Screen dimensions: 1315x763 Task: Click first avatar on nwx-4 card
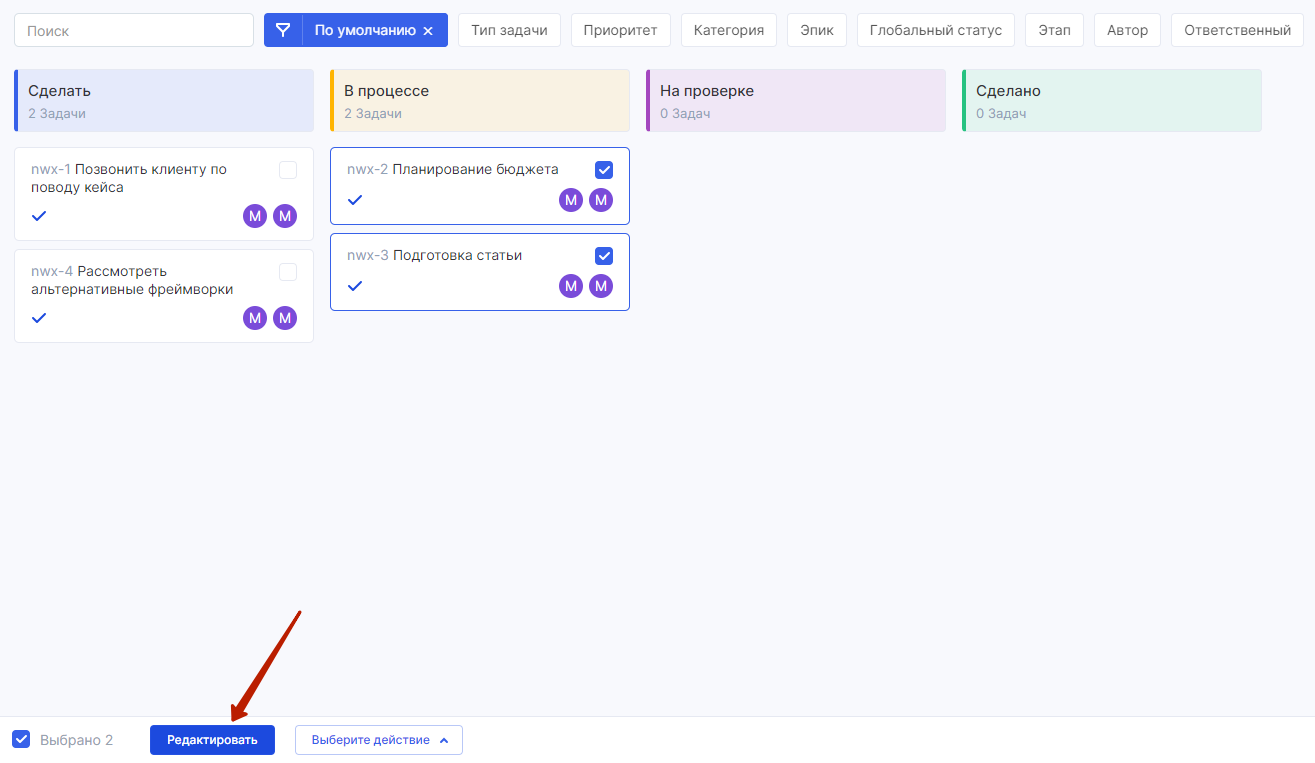tap(255, 318)
